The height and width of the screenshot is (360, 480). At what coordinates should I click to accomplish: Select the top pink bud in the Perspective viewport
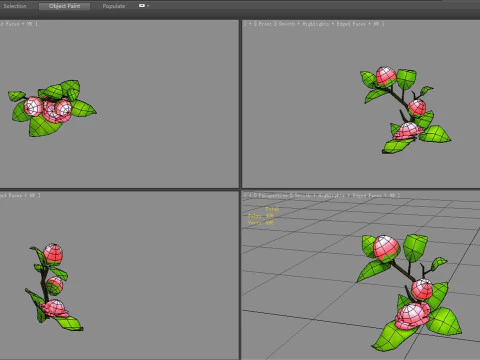(x=386, y=248)
